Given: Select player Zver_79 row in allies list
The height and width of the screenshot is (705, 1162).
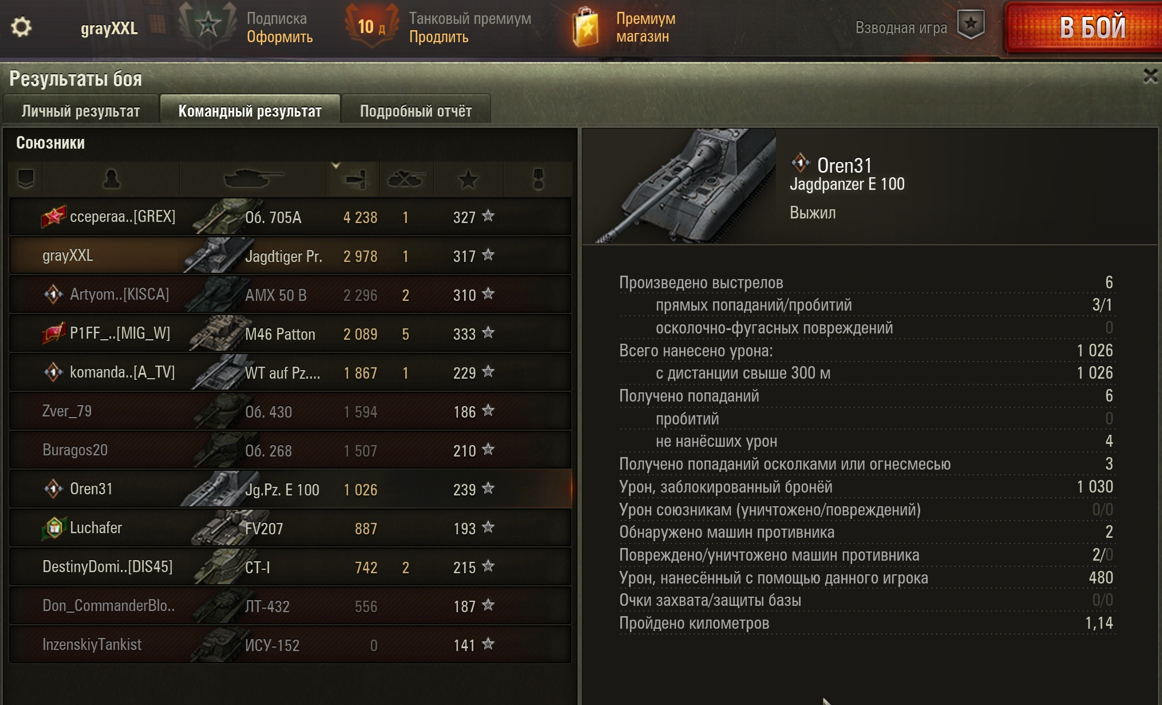Looking at the screenshot, I should (290, 411).
